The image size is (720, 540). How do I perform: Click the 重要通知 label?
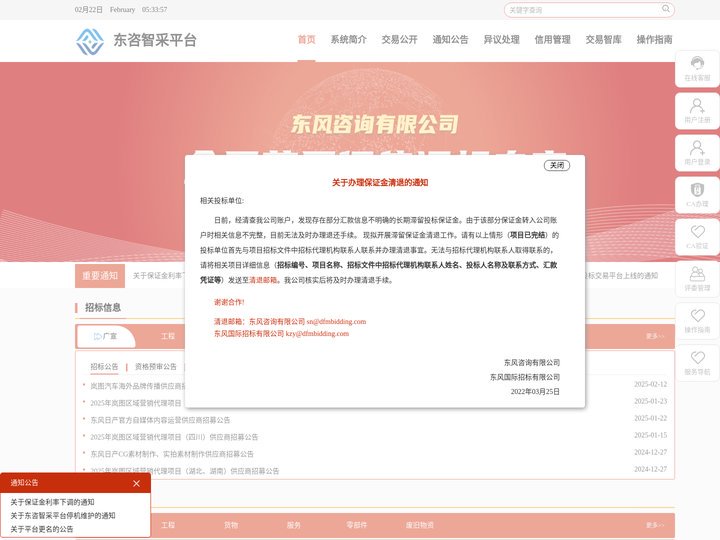(100, 276)
